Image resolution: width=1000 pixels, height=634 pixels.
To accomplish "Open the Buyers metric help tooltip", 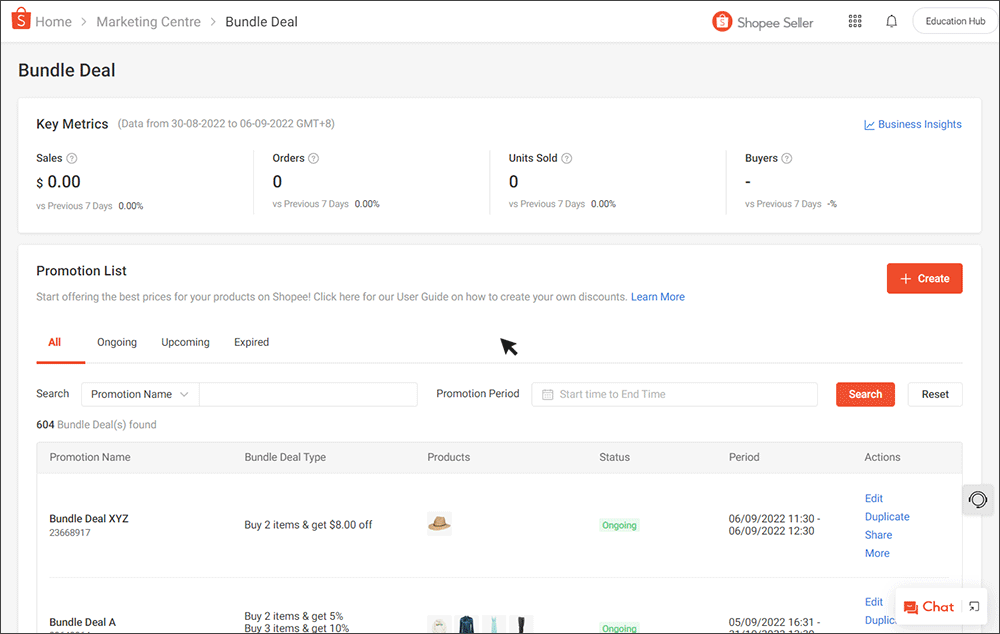I will (x=787, y=158).
